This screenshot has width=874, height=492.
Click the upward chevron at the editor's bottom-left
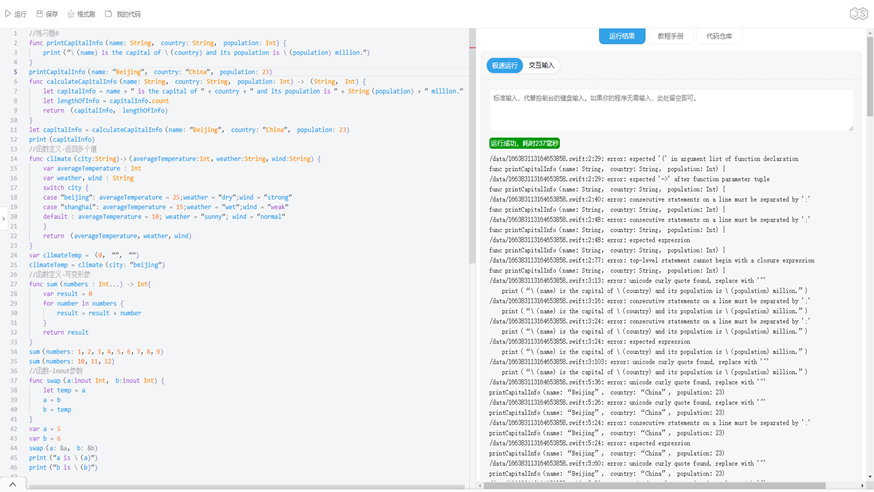[x=12, y=485]
